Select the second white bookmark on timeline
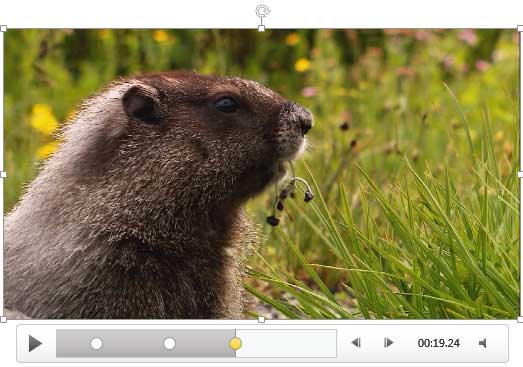This screenshot has height=367, width=523. point(169,343)
